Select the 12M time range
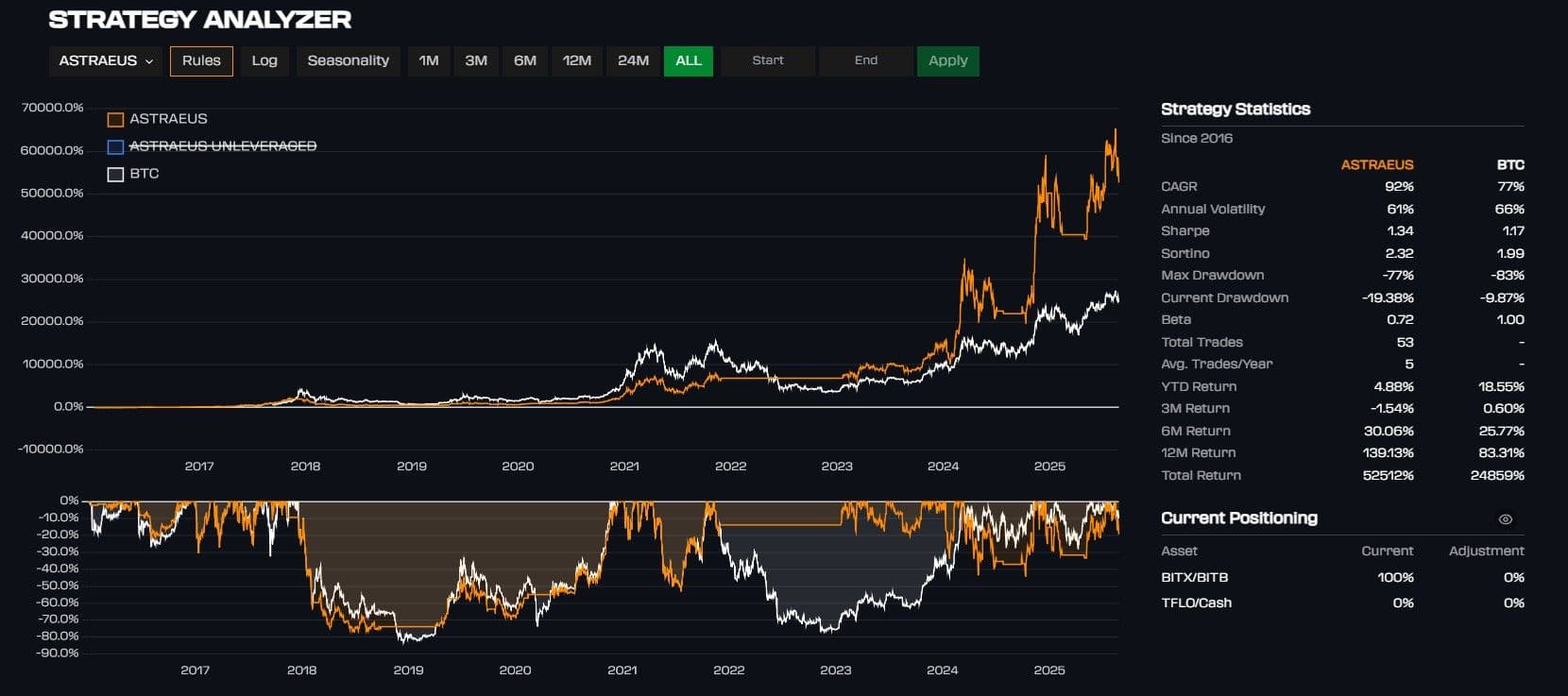 coord(576,60)
